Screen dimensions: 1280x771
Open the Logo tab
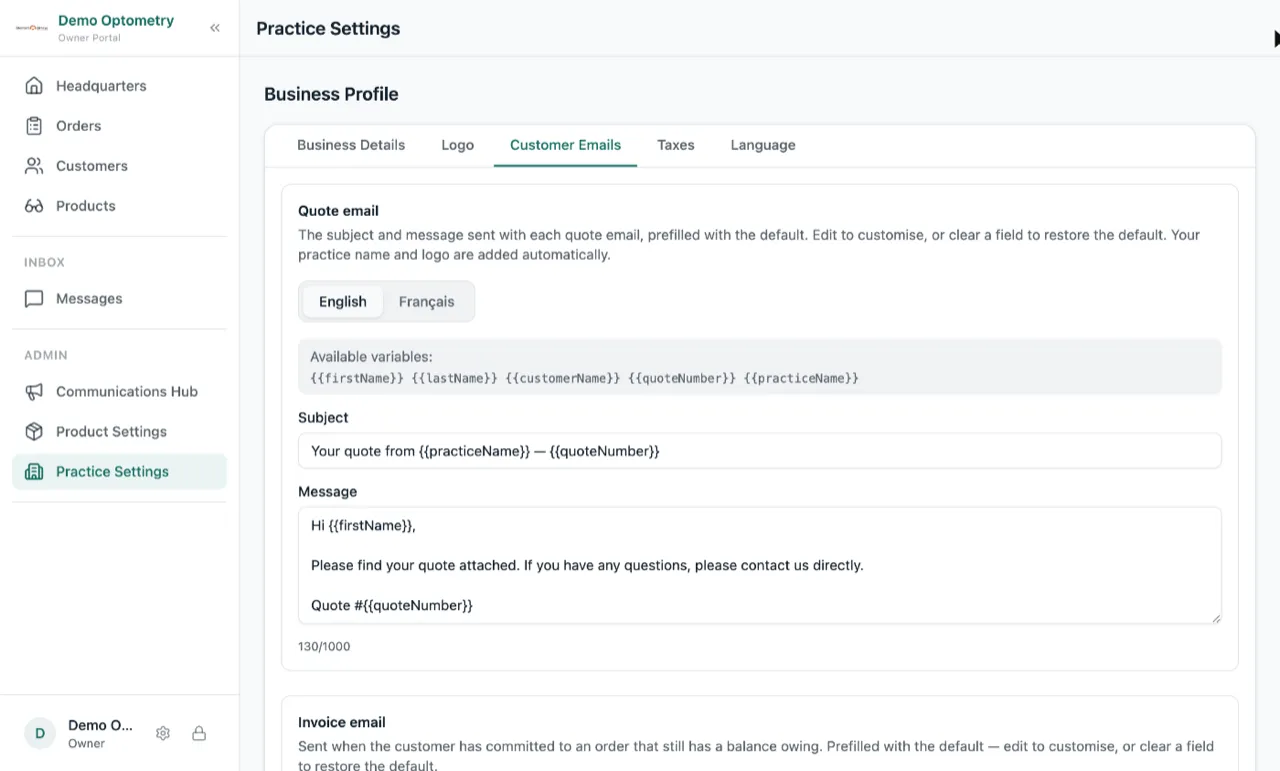pyautogui.click(x=457, y=145)
